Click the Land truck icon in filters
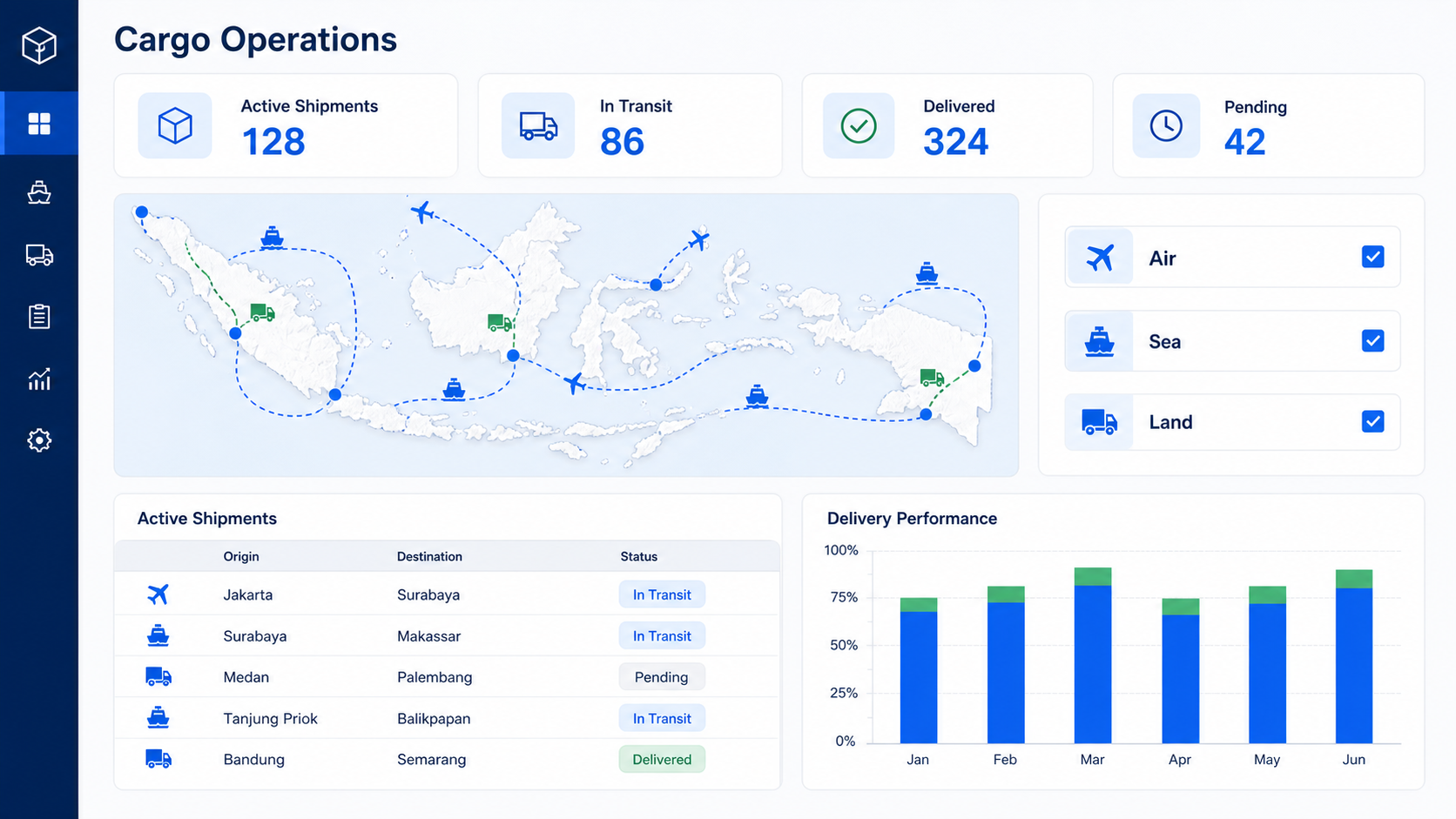The width and height of the screenshot is (1456, 819). click(x=1100, y=422)
